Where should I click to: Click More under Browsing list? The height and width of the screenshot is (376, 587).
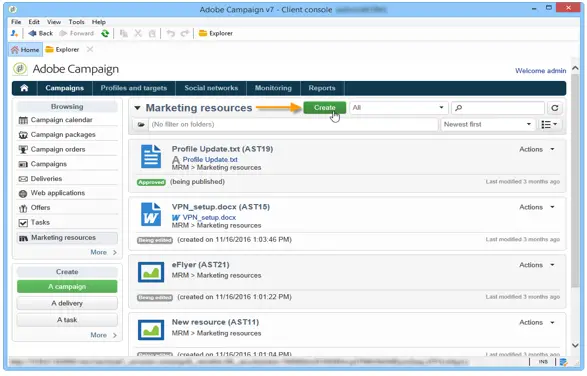104,252
